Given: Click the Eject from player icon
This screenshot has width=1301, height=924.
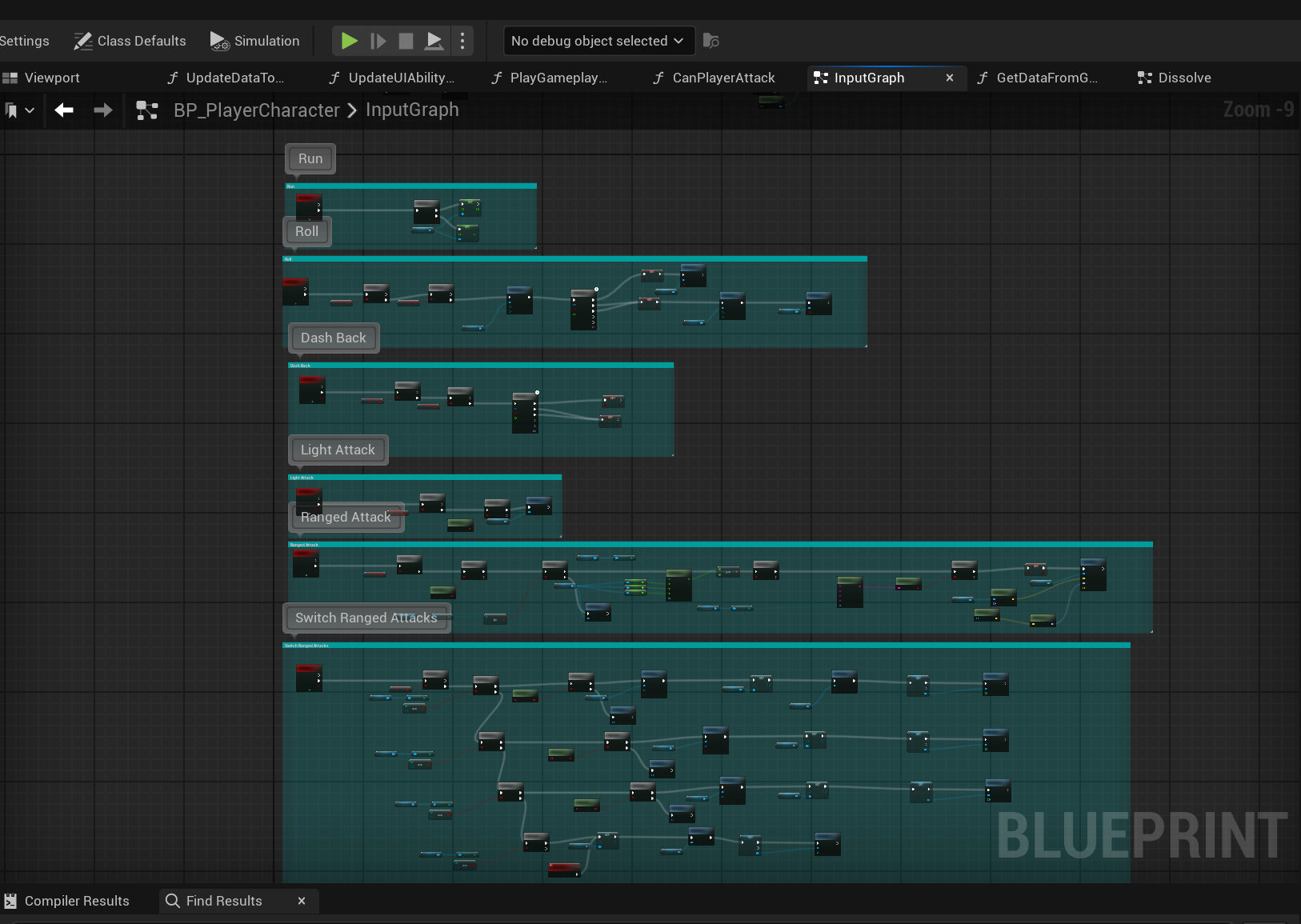Looking at the screenshot, I should point(434,41).
